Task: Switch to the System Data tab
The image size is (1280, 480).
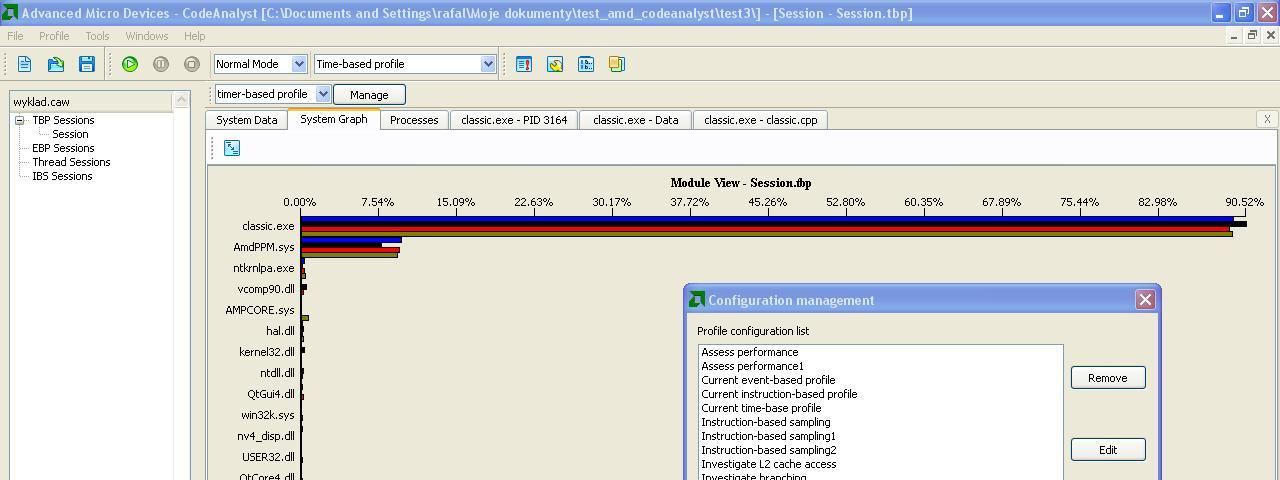Action: (x=247, y=120)
